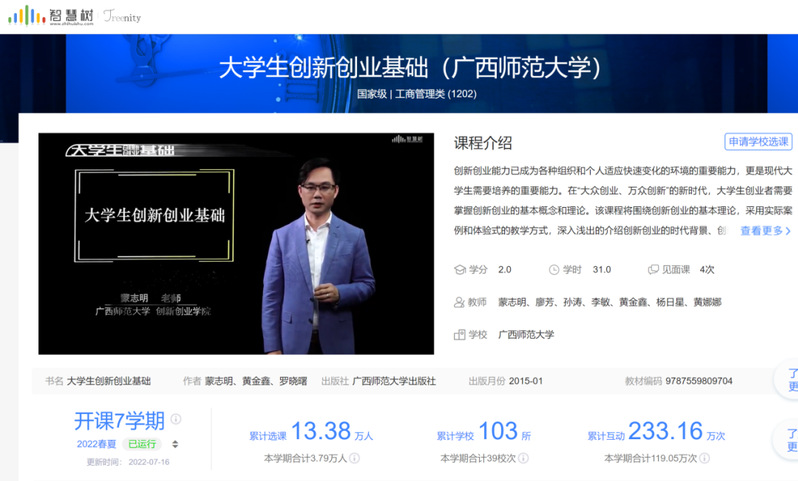Viewport: 798px width, 481px height.
Task: Expand course intro via 查看更多
Action: pos(765,231)
